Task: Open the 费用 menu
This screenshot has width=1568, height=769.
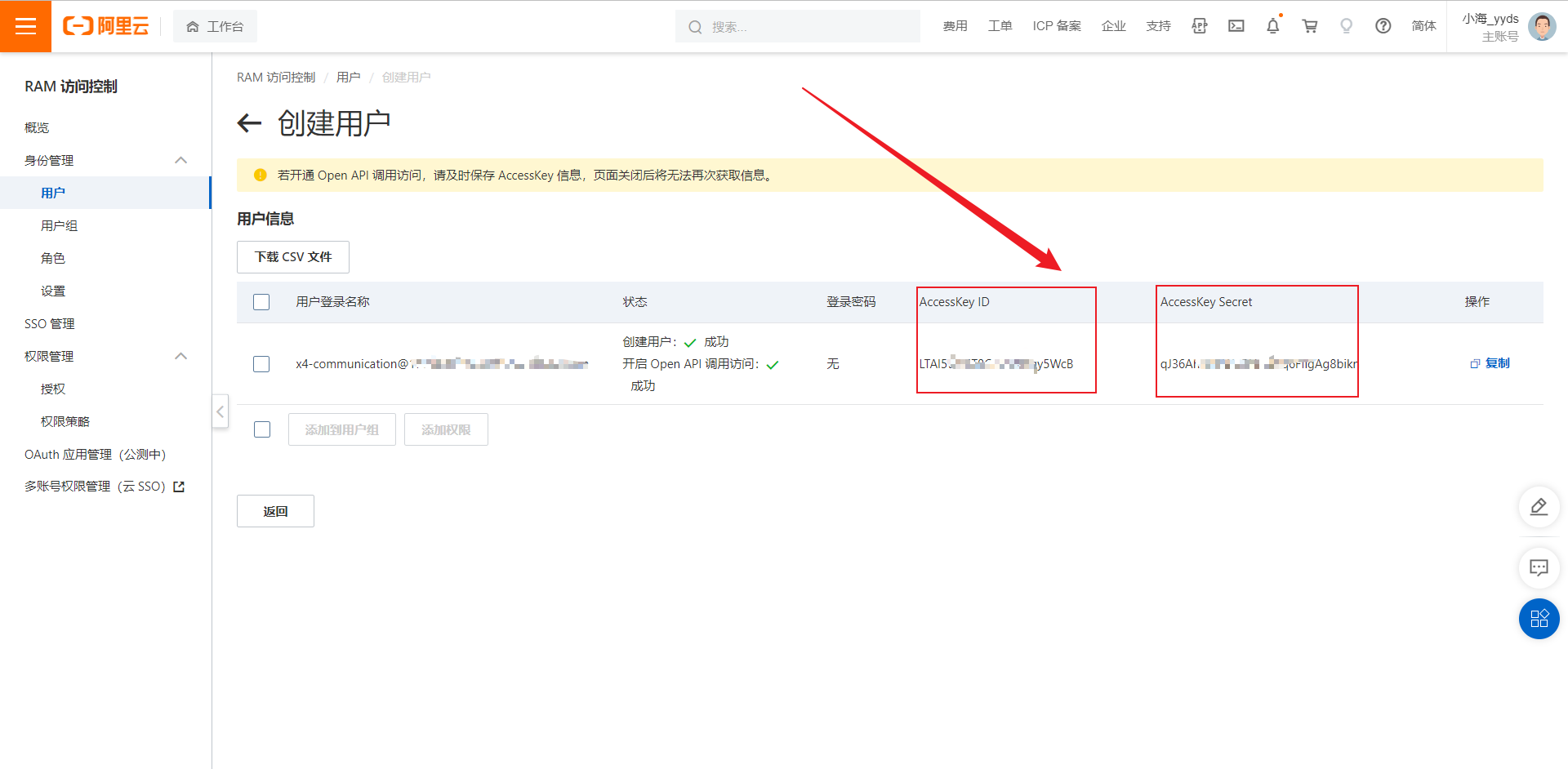Action: click(x=955, y=26)
